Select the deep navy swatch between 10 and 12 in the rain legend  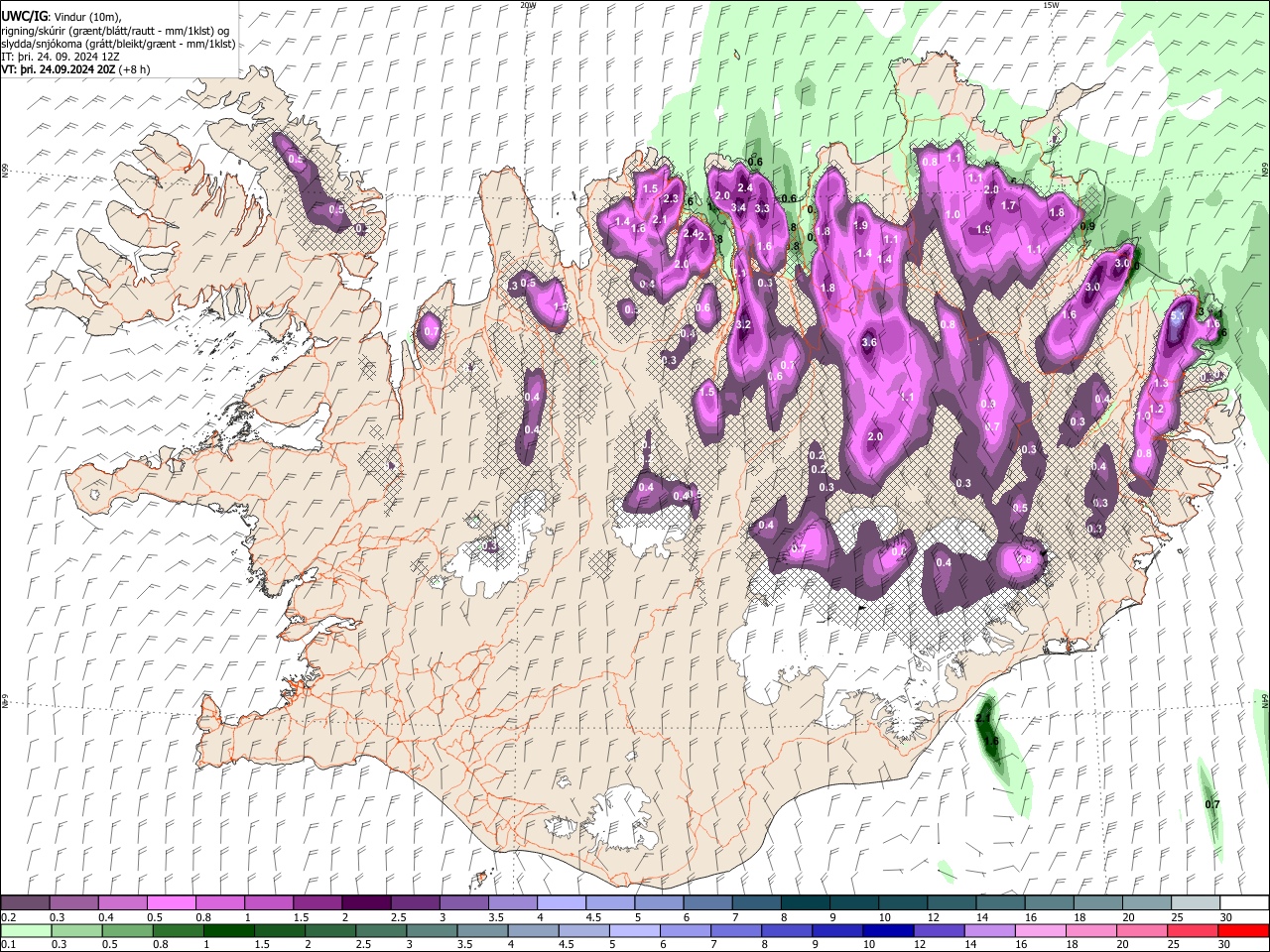click(x=888, y=930)
